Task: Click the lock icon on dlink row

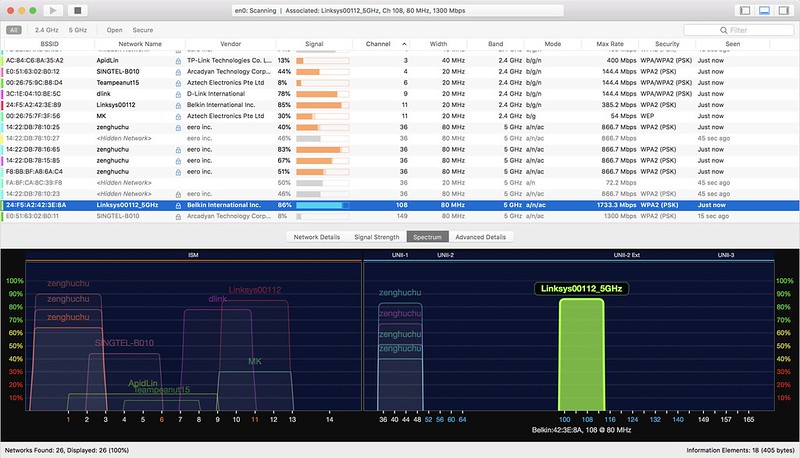Action: [178, 94]
